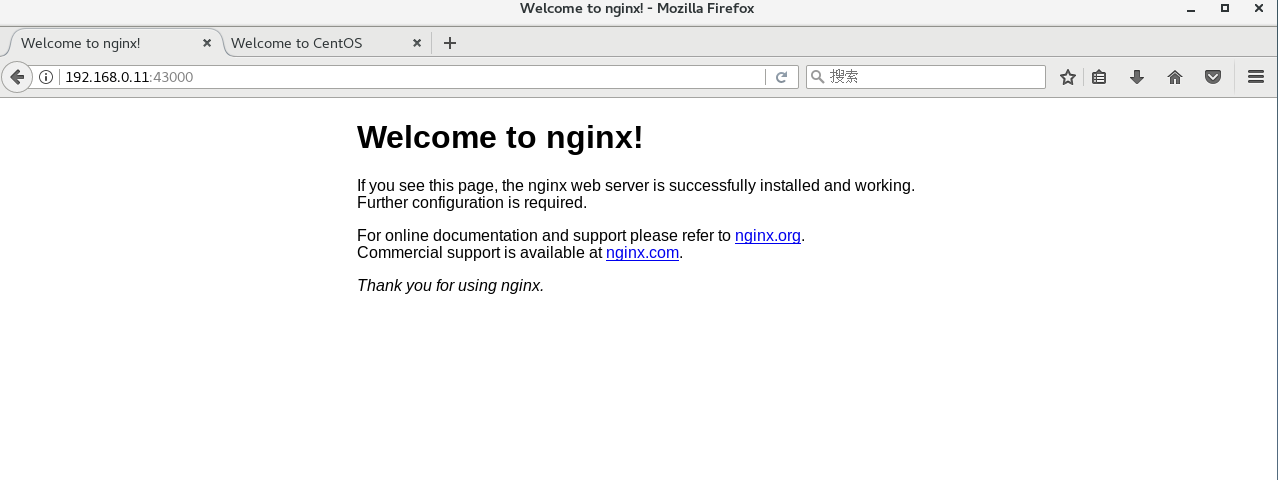
Task: Open the downloads arrow icon
Action: [1137, 77]
